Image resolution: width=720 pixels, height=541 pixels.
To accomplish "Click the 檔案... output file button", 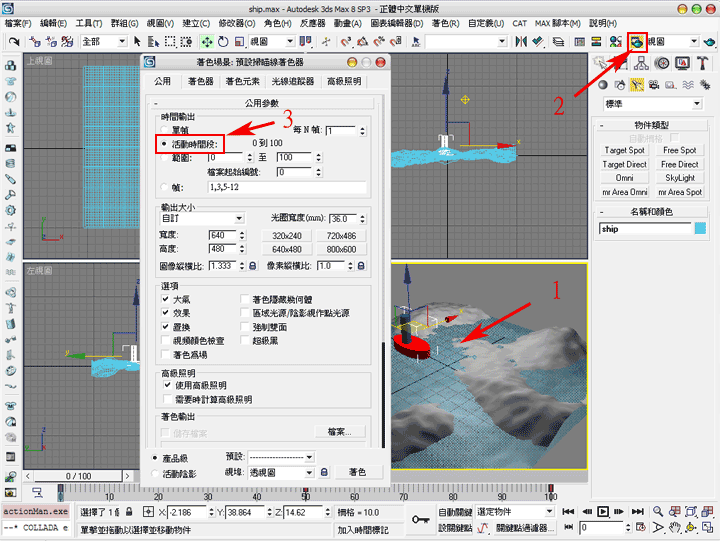I will coord(339,432).
